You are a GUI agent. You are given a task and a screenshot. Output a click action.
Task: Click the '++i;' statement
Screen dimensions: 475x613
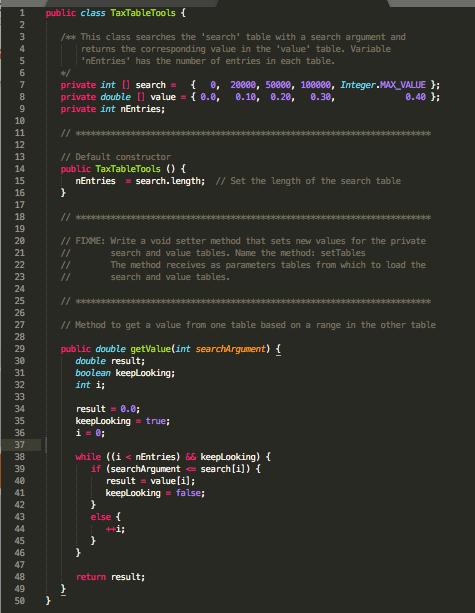115,529
